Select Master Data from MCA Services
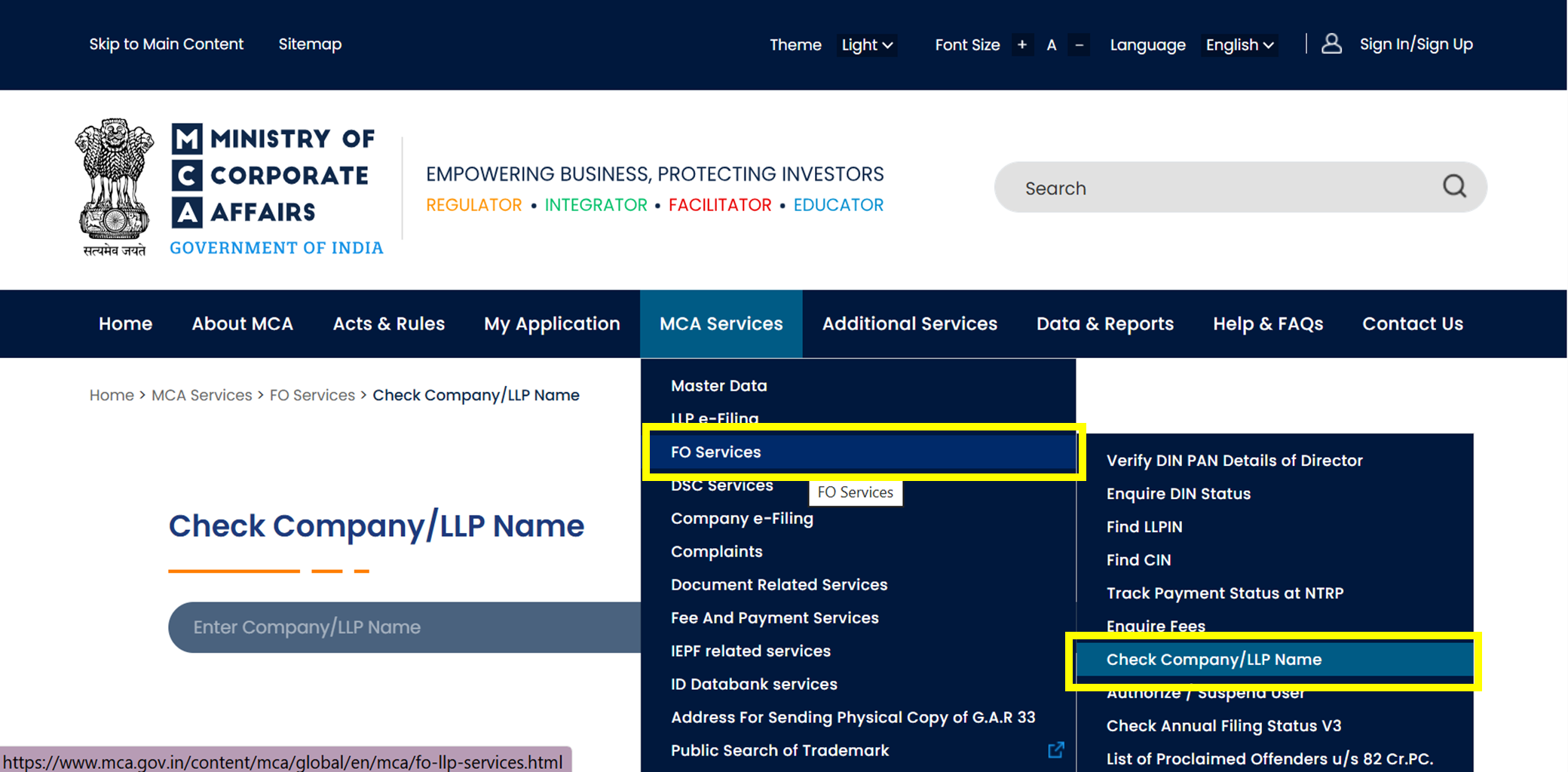The width and height of the screenshot is (1568, 772). 718,385
